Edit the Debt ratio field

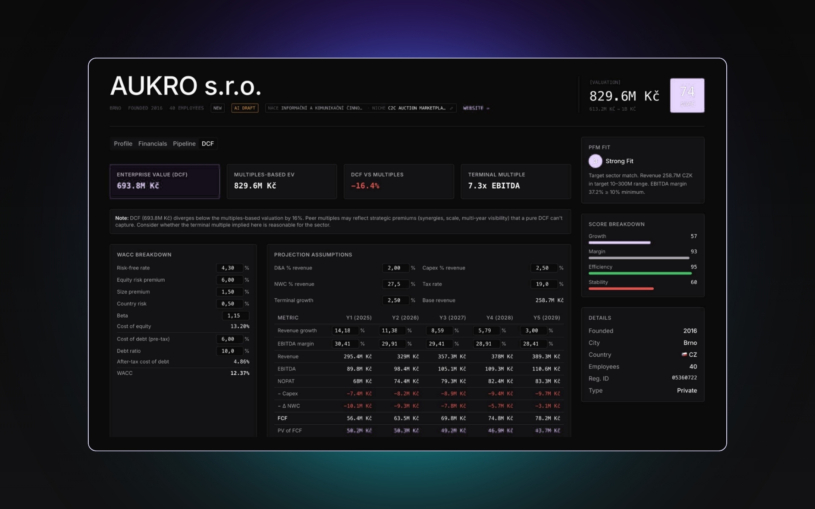(229, 351)
